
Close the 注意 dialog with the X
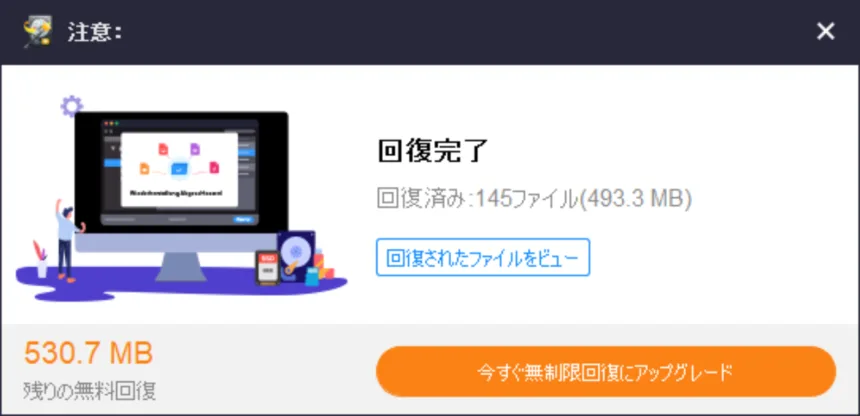(x=825, y=32)
